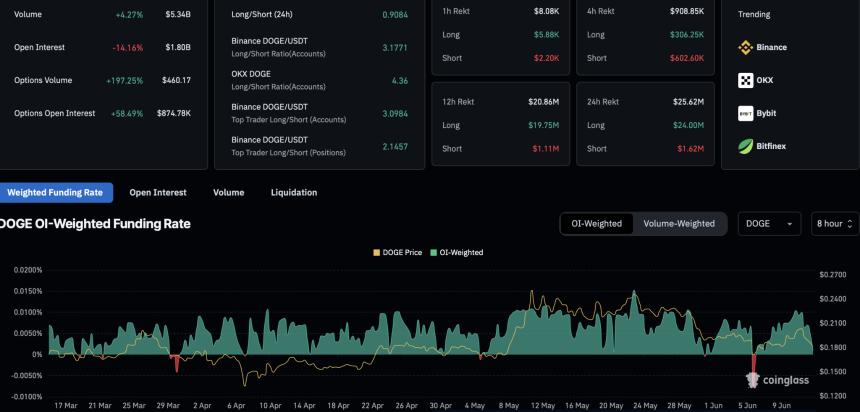Switch to Volume-Weighted funding mode
Image resolution: width=860 pixels, height=412 pixels.
click(x=679, y=224)
